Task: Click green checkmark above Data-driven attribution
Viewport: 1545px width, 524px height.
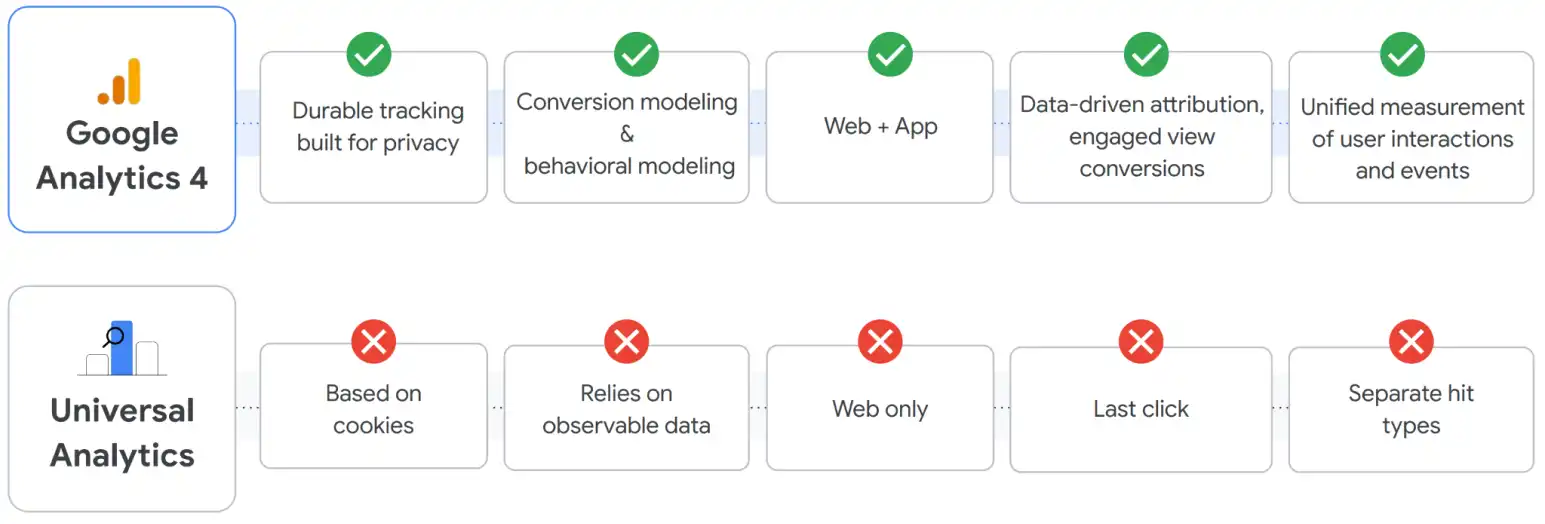Action: [x=1146, y=54]
